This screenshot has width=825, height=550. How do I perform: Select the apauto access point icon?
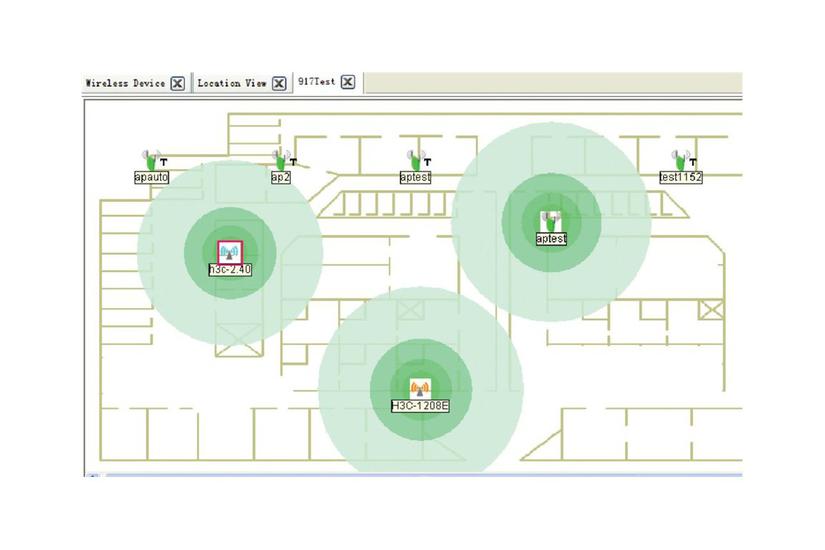point(151,160)
